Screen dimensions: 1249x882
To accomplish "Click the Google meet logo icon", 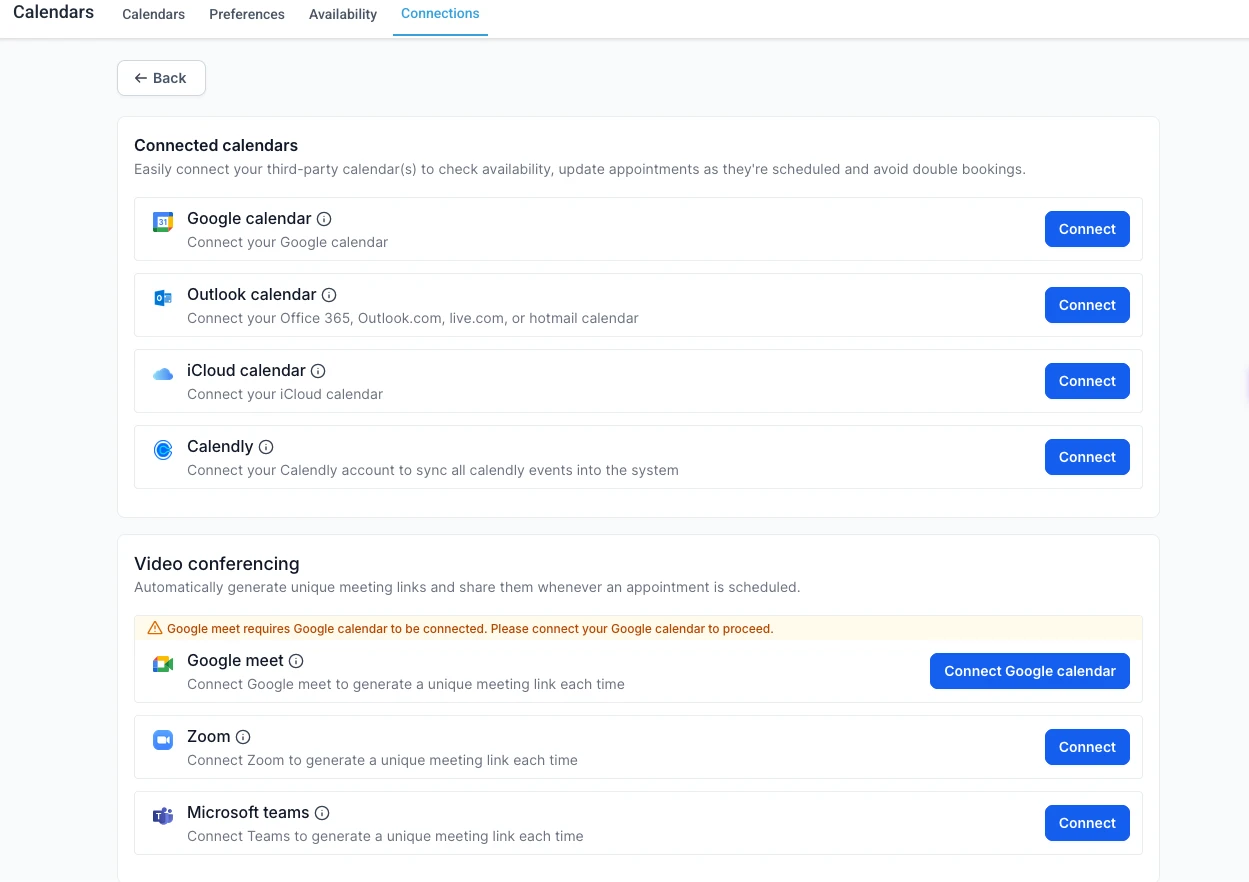I will [x=163, y=664].
